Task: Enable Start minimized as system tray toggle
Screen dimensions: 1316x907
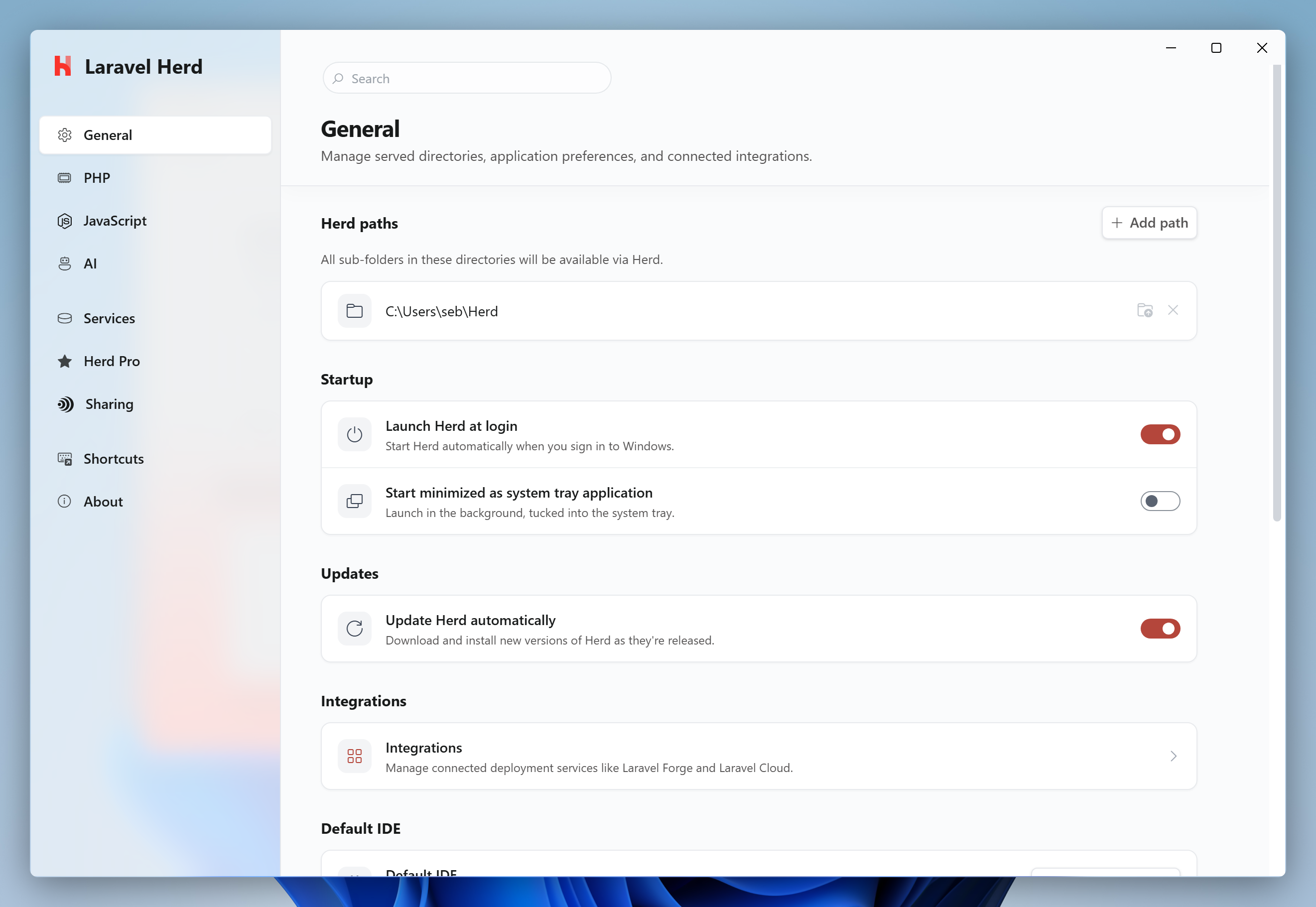Action: click(x=1160, y=501)
